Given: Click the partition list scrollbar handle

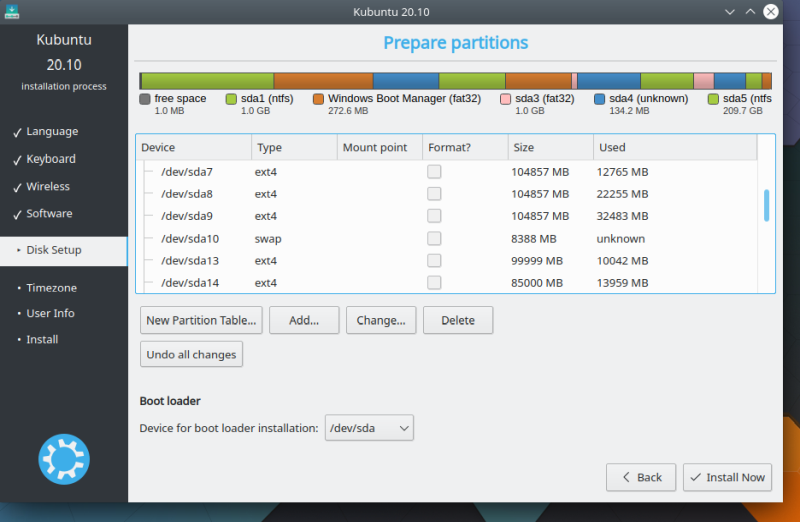Looking at the screenshot, I should [766, 206].
